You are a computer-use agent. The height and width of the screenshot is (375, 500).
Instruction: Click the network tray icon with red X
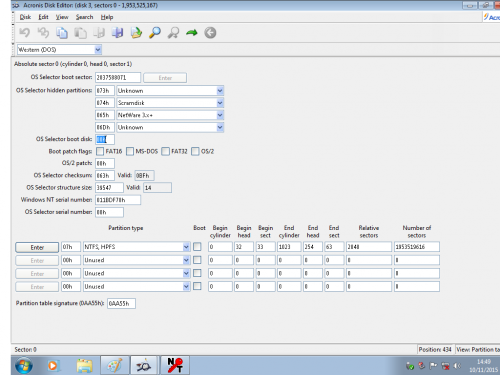click(x=445, y=366)
